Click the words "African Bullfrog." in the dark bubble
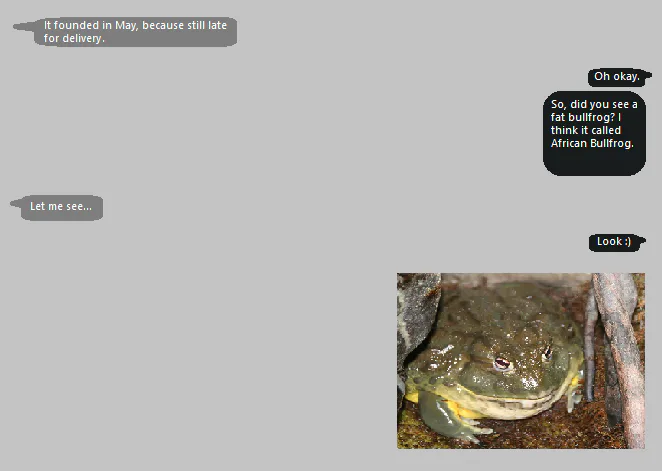Screen dimensions: 662x471 pyautogui.click(x=592, y=143)
